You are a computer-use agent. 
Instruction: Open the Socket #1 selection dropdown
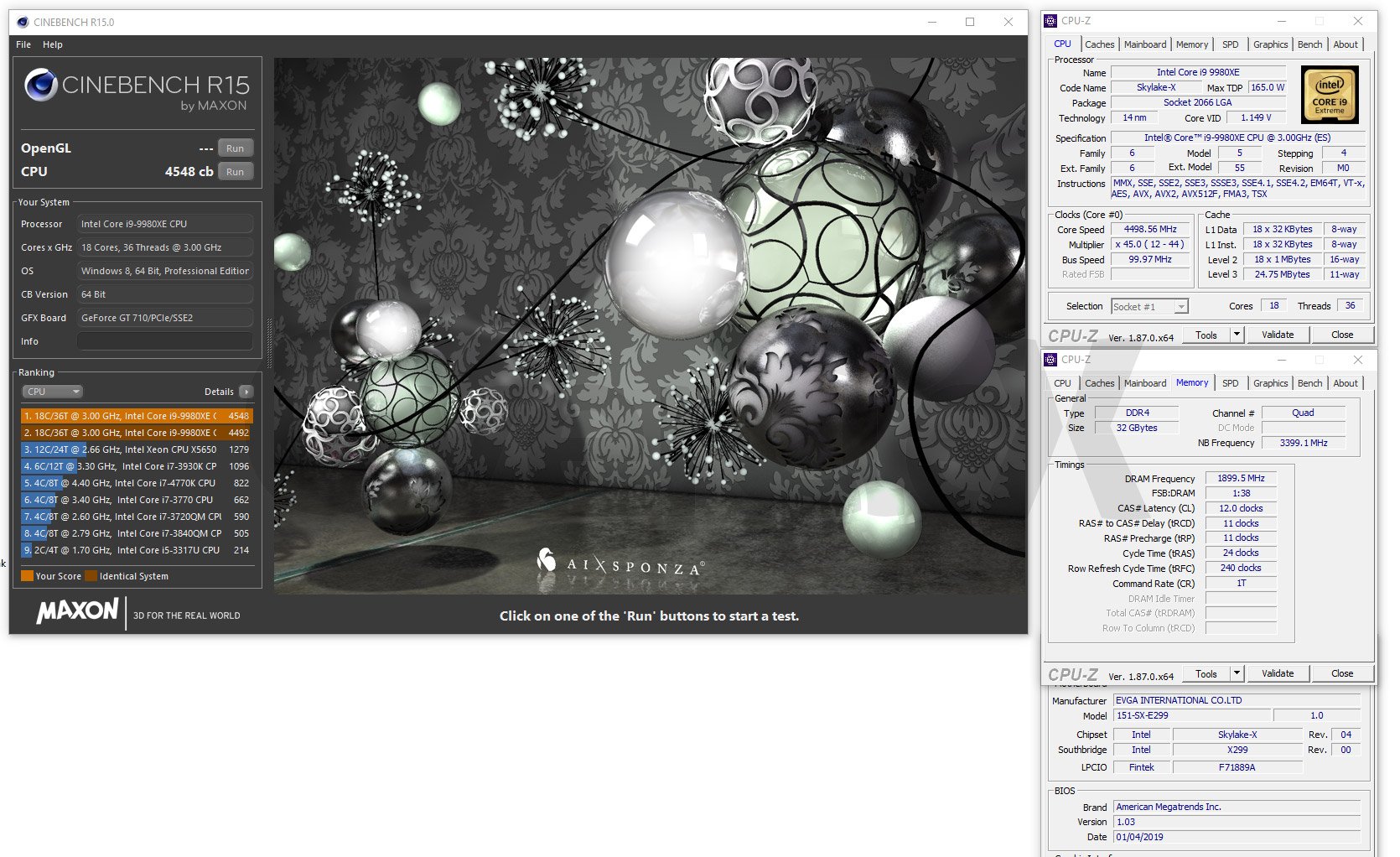click(x=1149, y=307)
